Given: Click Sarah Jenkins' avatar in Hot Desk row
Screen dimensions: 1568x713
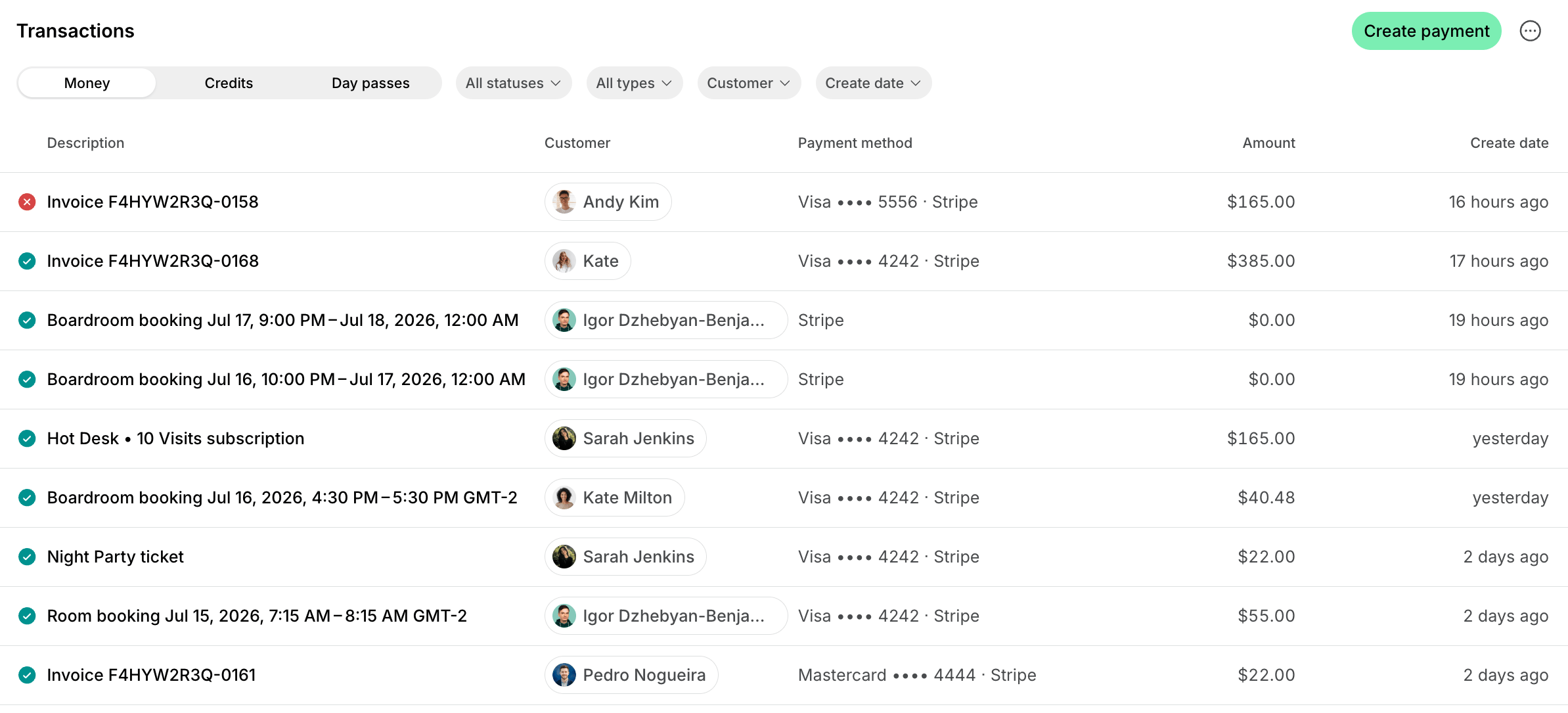Looking at the screenshot, I should (x=564, y=438).
